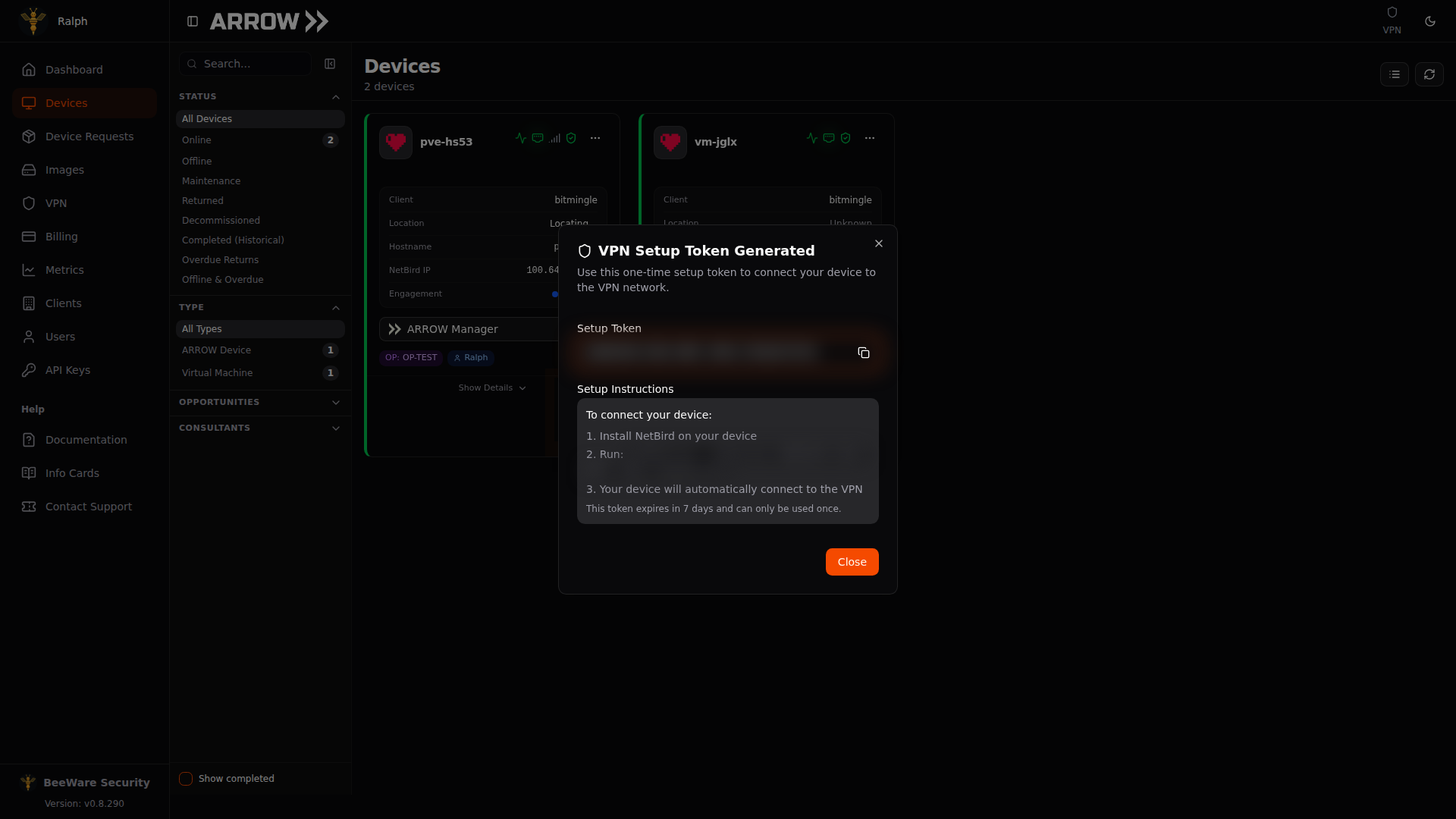Expand Show Details on pve-hs53 card
This screenshot has width=1456, height=819.
492,388
